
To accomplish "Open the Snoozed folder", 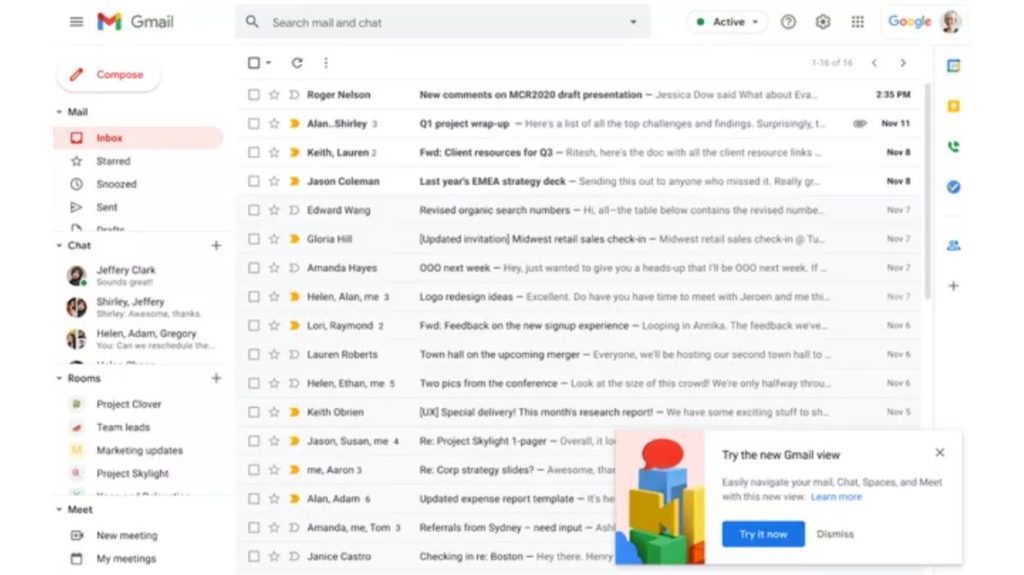I will [116, 184].
